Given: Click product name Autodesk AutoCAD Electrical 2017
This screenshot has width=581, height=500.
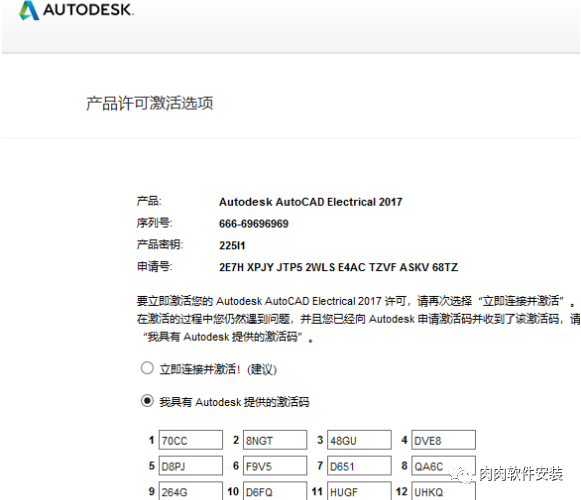Looking at the screenshot, I should [311, 202].
